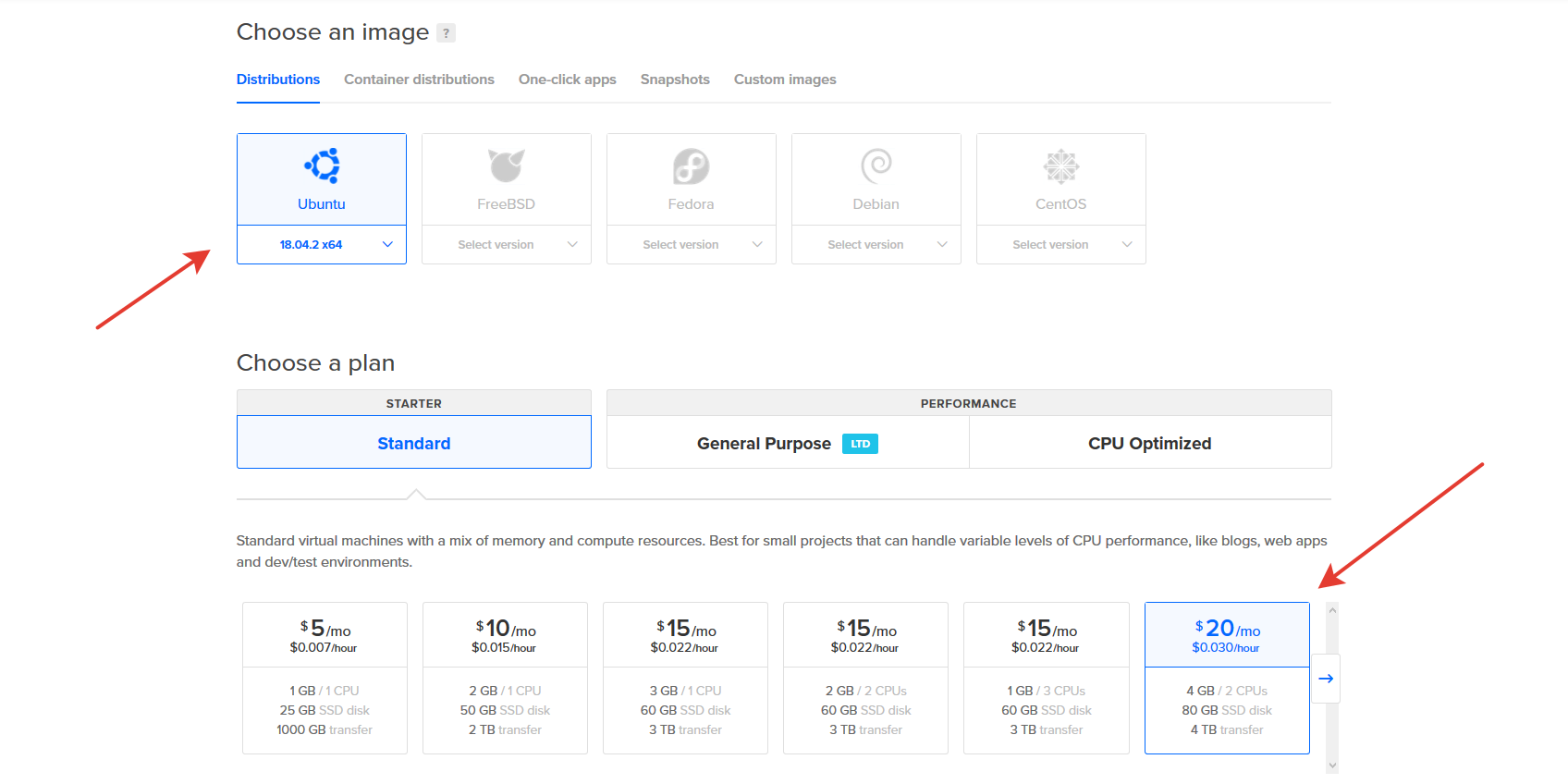Click the Fedora logo icon
This screenshot has height=784, width=1568.
(692, 166)
